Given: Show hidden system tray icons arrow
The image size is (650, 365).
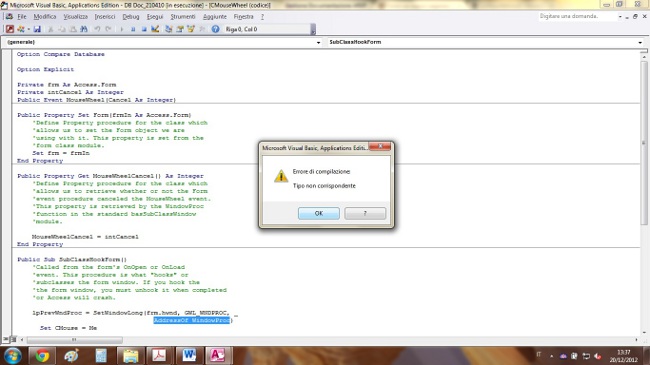Looking at the screenshot, I should click(x=551, y=356).
